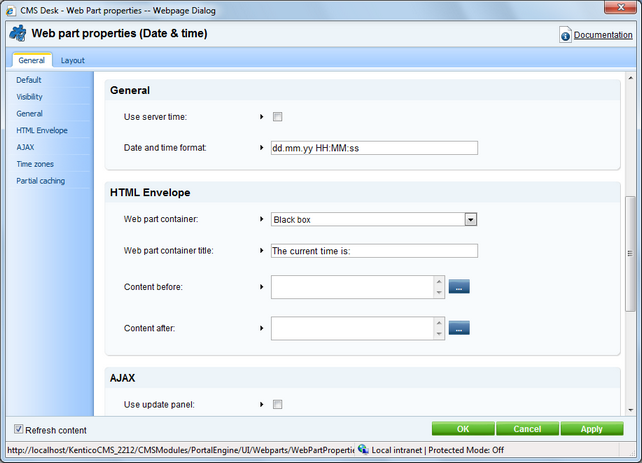Click the Content before scroll stepper
The image size is (642, 463).
click(438, 287)
